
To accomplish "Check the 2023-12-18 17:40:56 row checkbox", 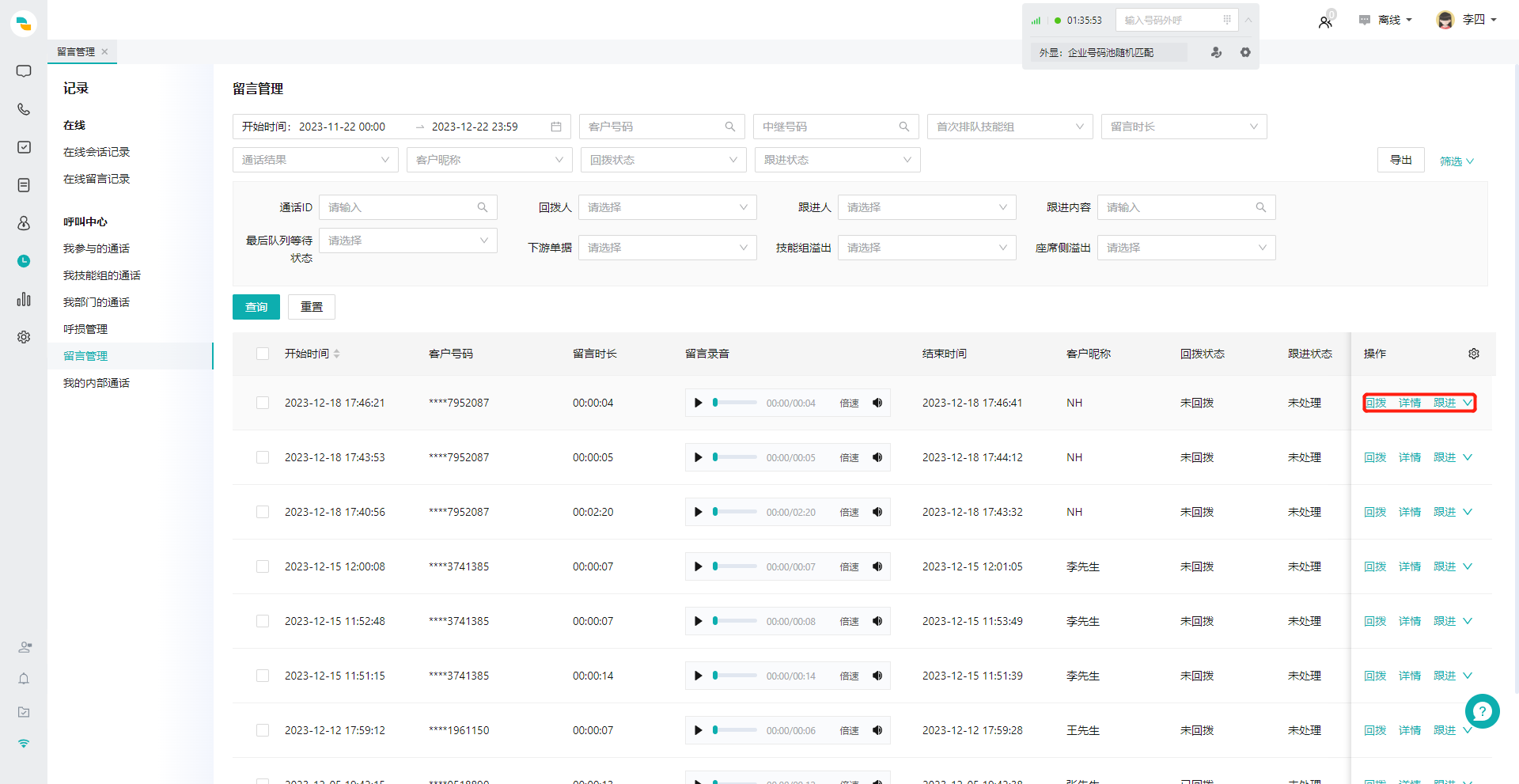I will 263,512.
